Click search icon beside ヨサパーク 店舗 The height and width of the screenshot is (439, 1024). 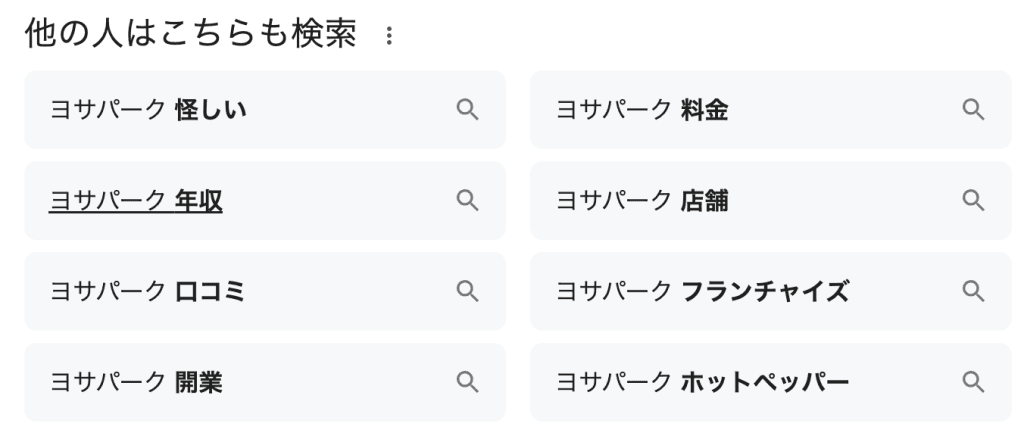click(972, 201)
